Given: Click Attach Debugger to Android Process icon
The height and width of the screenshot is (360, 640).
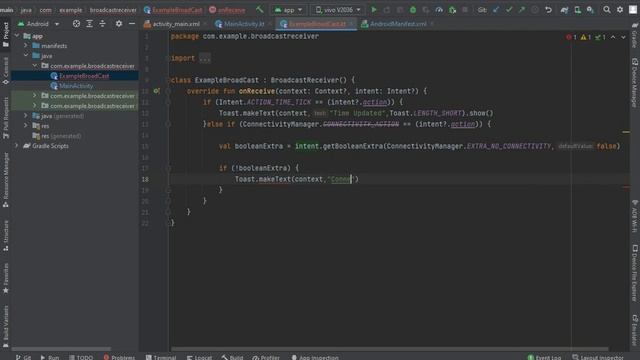Looking at the screenshot, I should click(452, 9).
